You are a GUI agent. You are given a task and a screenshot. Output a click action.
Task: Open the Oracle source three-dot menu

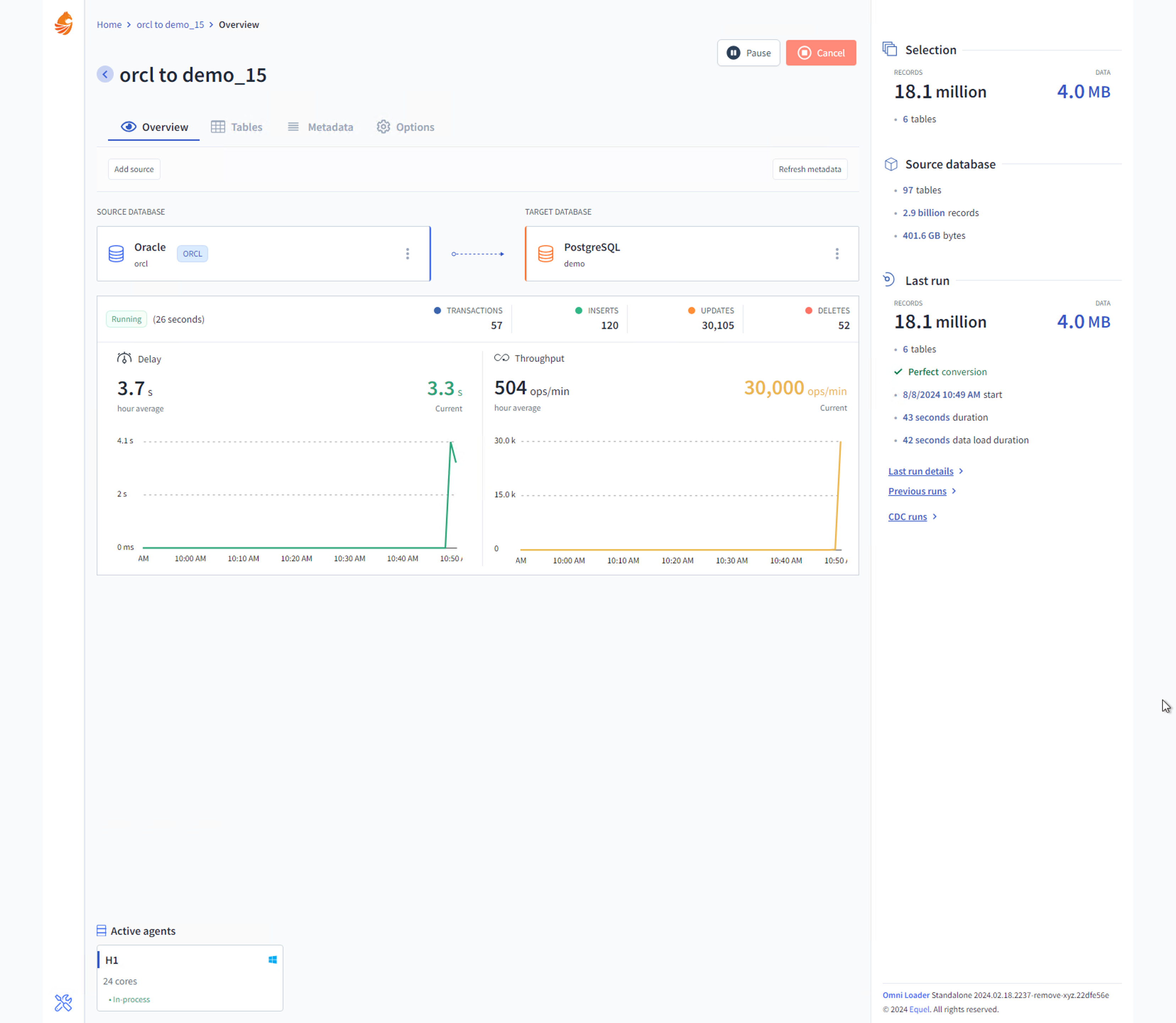pyautogui.click(x=407, y=254)
